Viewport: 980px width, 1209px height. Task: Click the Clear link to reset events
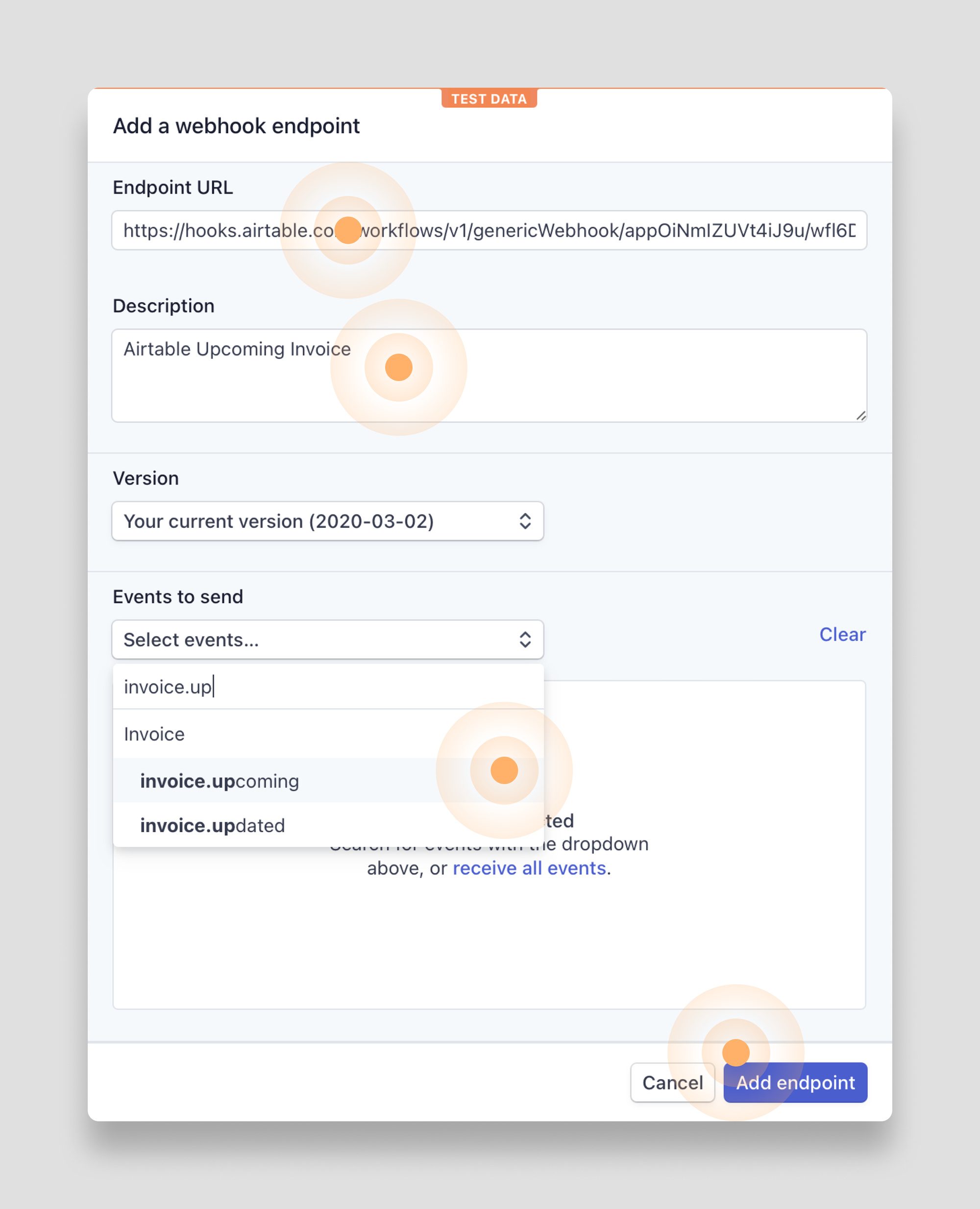click(842, 634)
